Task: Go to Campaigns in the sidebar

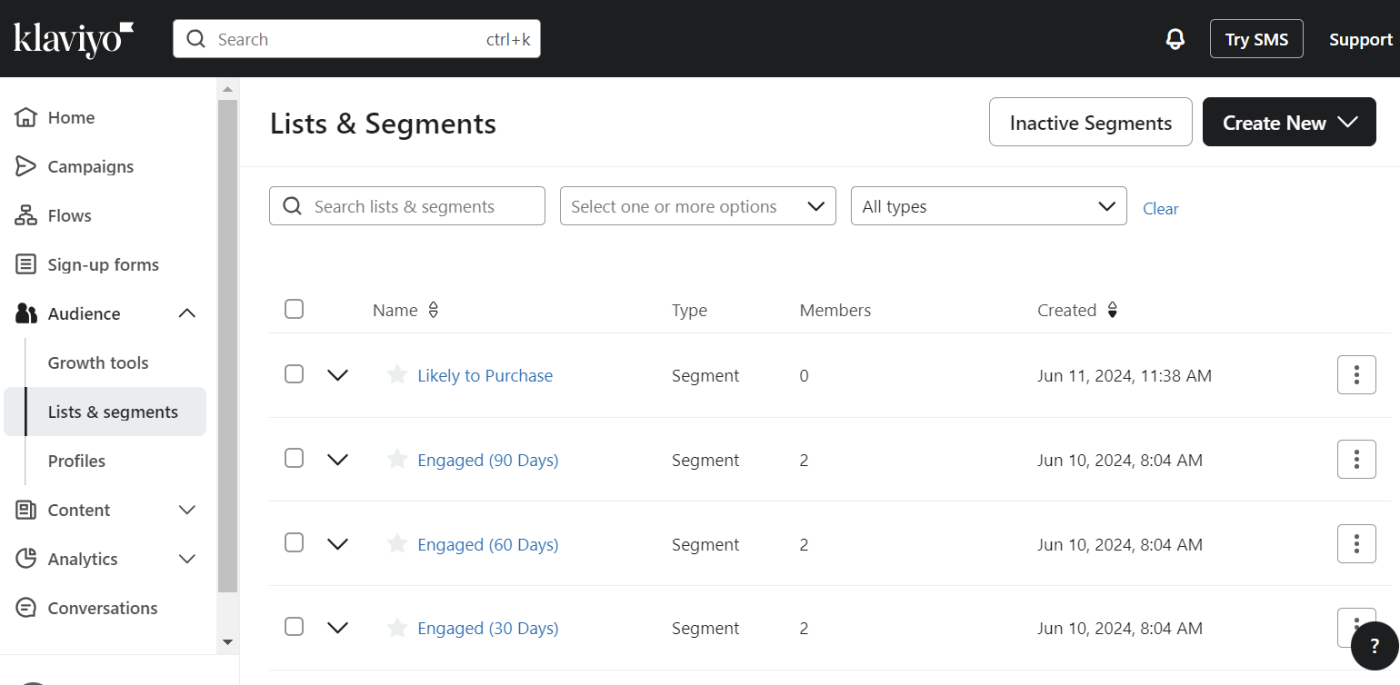Action: click(90, 166)
